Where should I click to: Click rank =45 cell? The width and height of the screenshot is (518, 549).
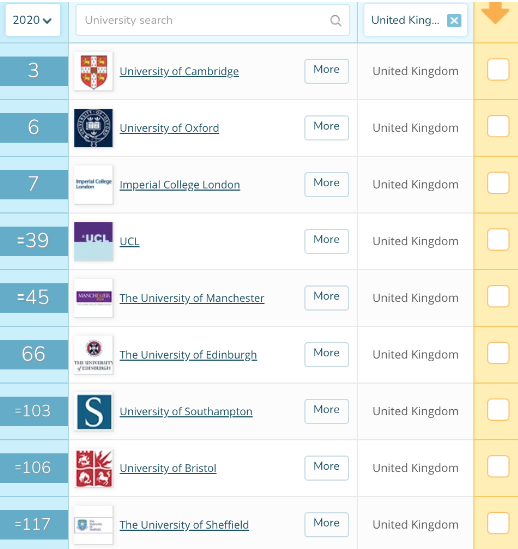coord(34,298)
